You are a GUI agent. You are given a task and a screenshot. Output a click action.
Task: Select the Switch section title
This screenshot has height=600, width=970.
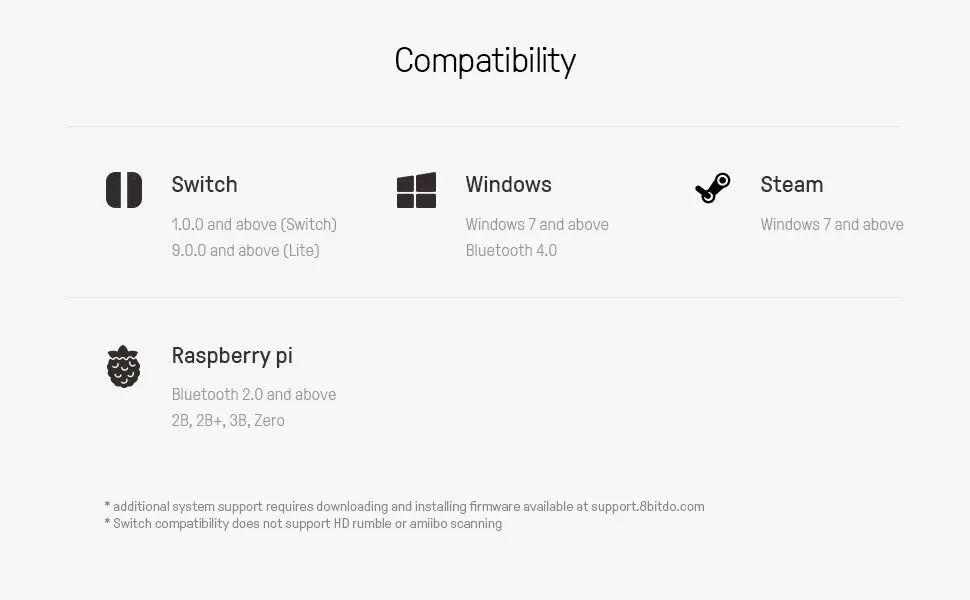[204, 185]
